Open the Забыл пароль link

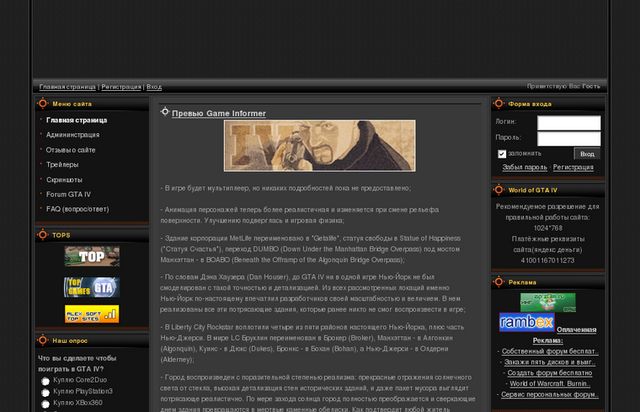click(524, 167)
